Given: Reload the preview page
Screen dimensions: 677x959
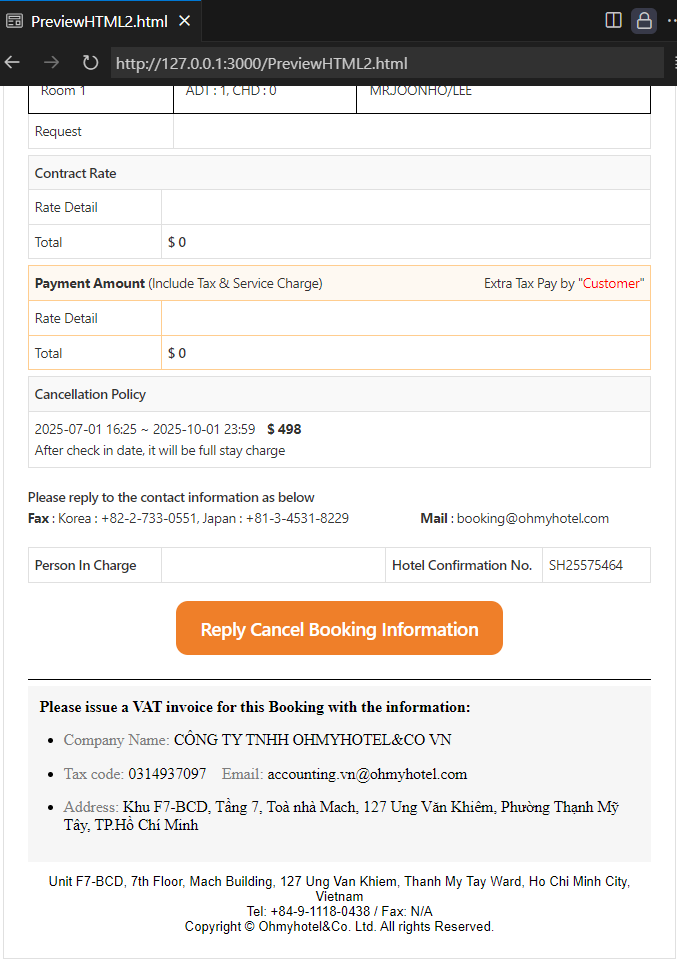Looking at the screenshot, I should [90, 62].
